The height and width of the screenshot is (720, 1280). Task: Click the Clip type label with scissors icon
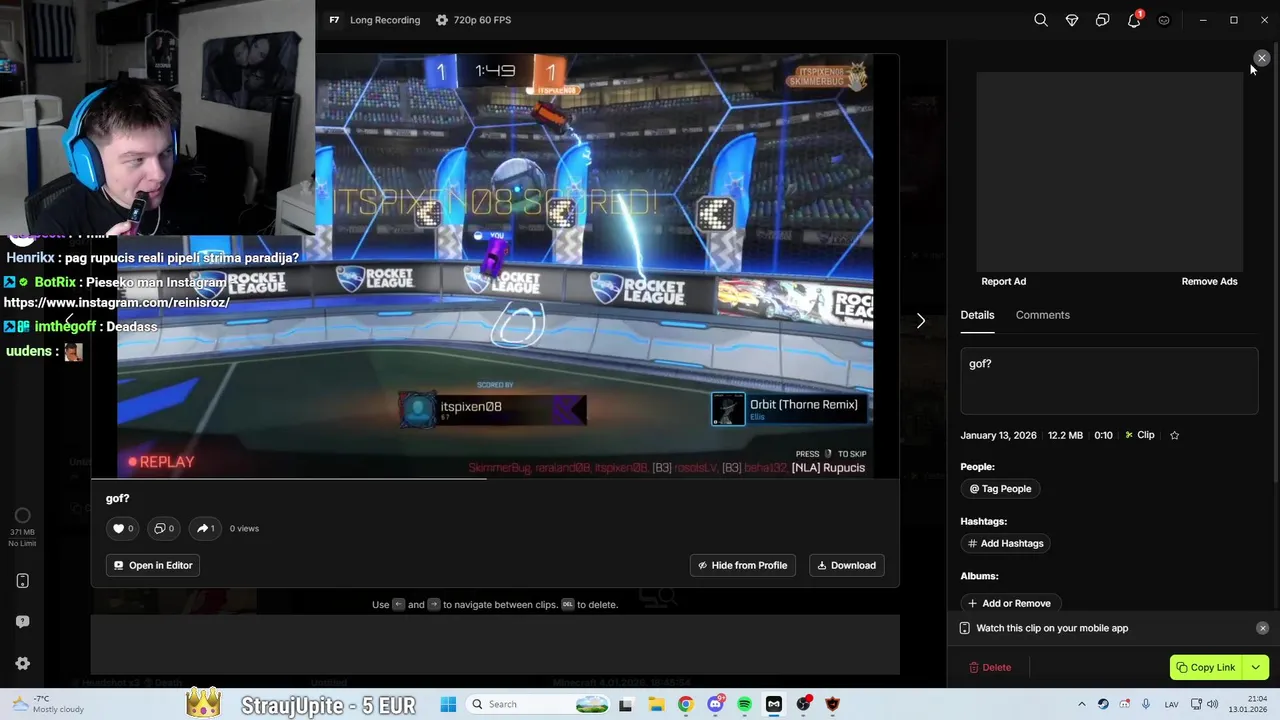click(1140, 435)
